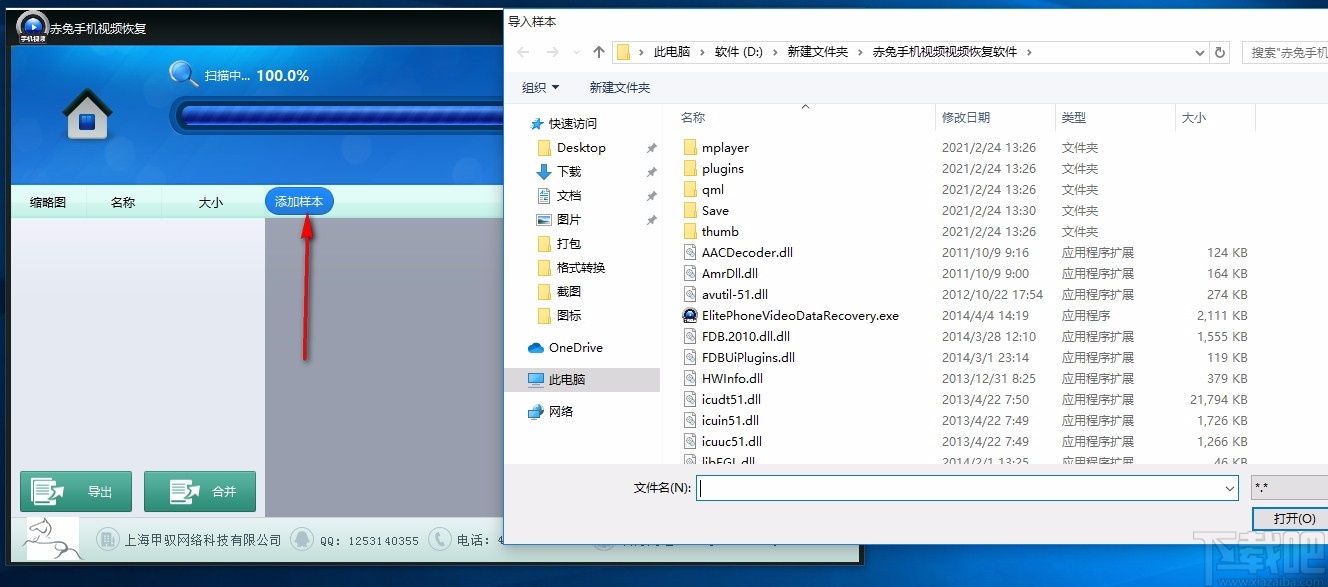Screen dimensions: 1328x587
Task: Select the thumb folder
Action: 720,232
